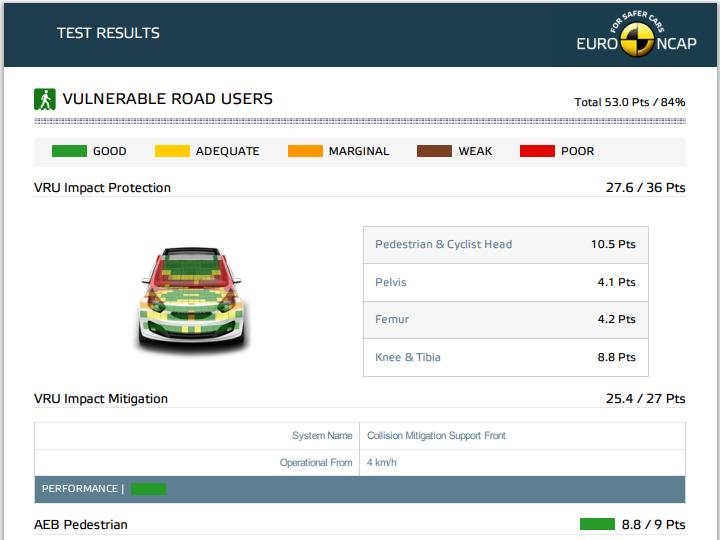Click the VRU Impact Mitigation heading

(x=101, y=399)
